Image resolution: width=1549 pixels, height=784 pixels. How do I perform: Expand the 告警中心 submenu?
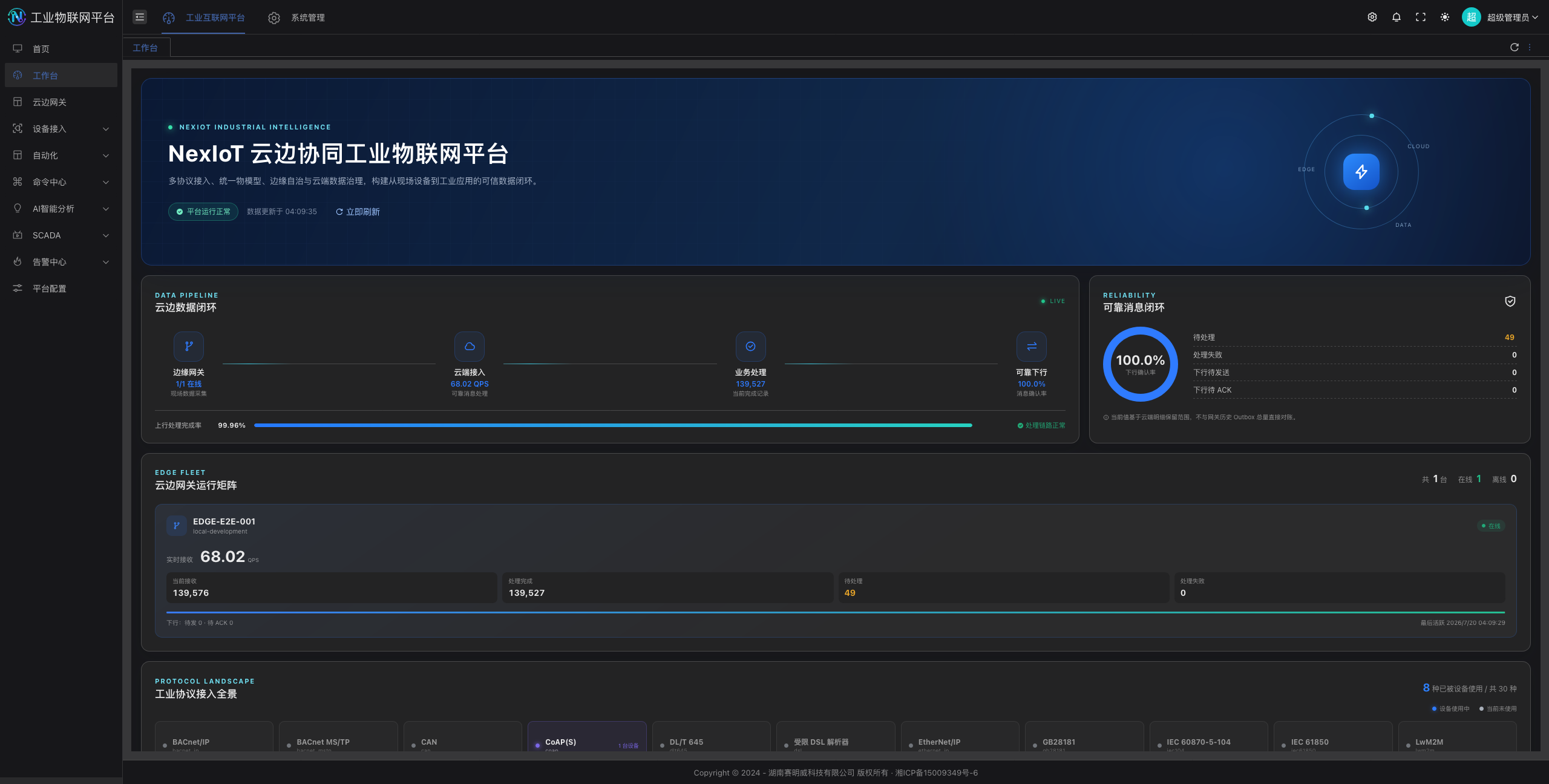[x=61, y=261]
